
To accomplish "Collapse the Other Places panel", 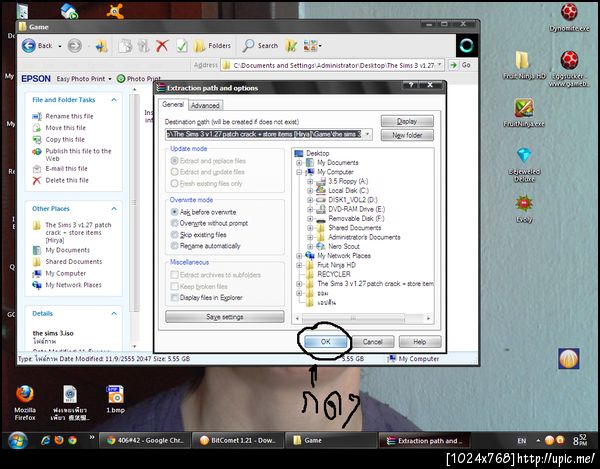I will (x=114, y=209).
